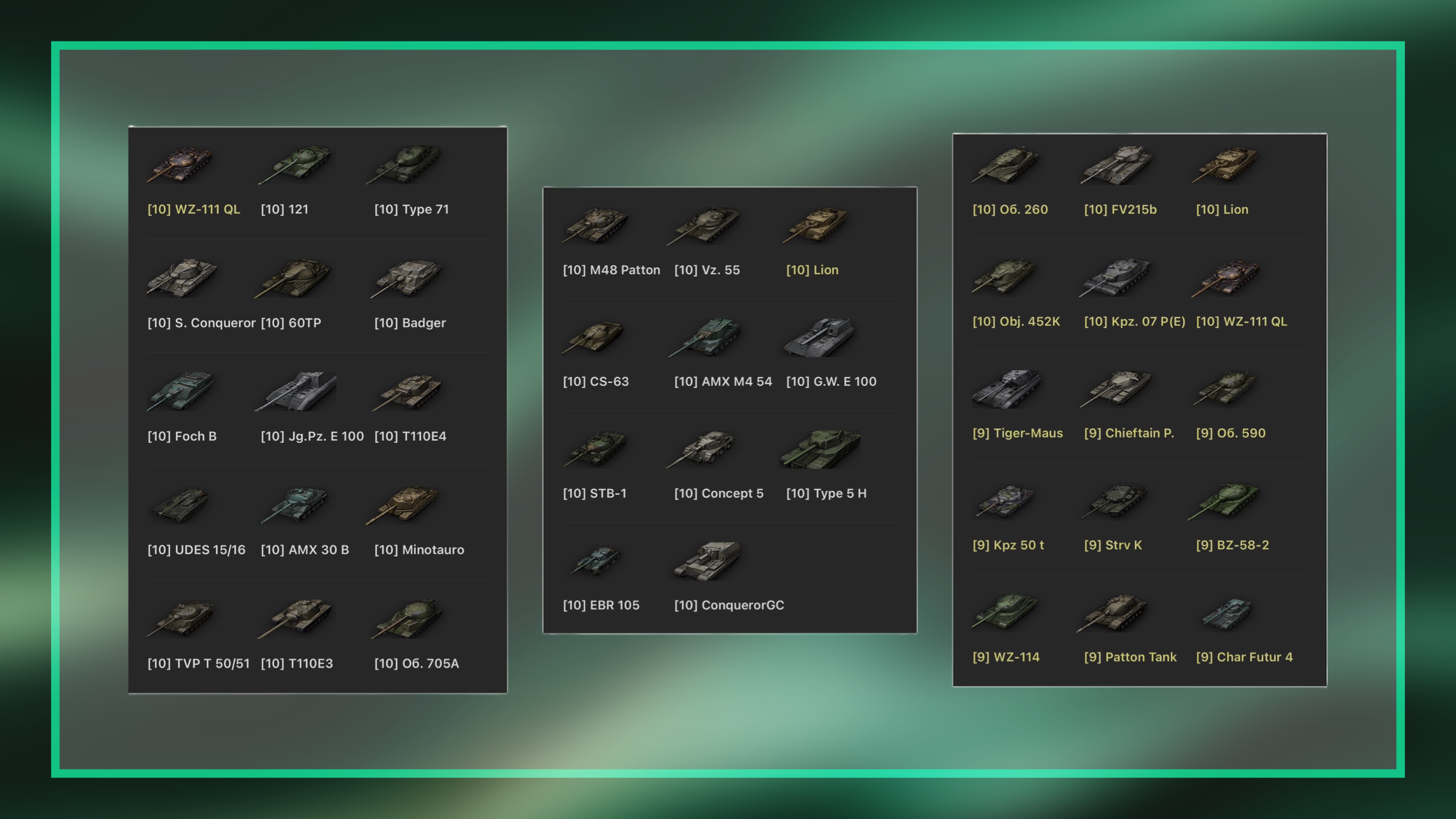Select the '[9] Tiger-Maus' label
Image resolution: width=1456 pixels, height=819 pixels.
(1017, 433)
